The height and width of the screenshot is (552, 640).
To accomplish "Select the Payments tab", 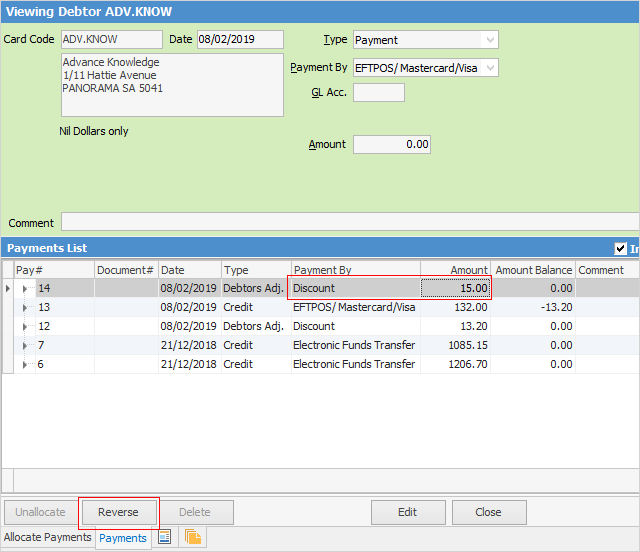I will [123, 538].
